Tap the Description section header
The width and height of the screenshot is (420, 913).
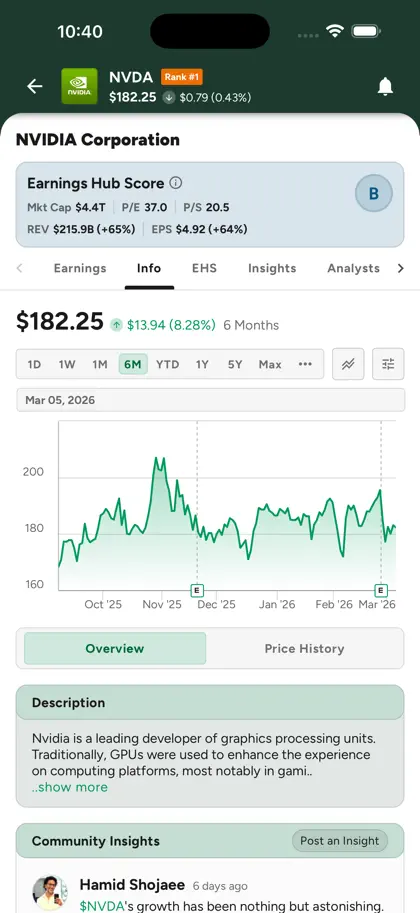pos(210,703)
